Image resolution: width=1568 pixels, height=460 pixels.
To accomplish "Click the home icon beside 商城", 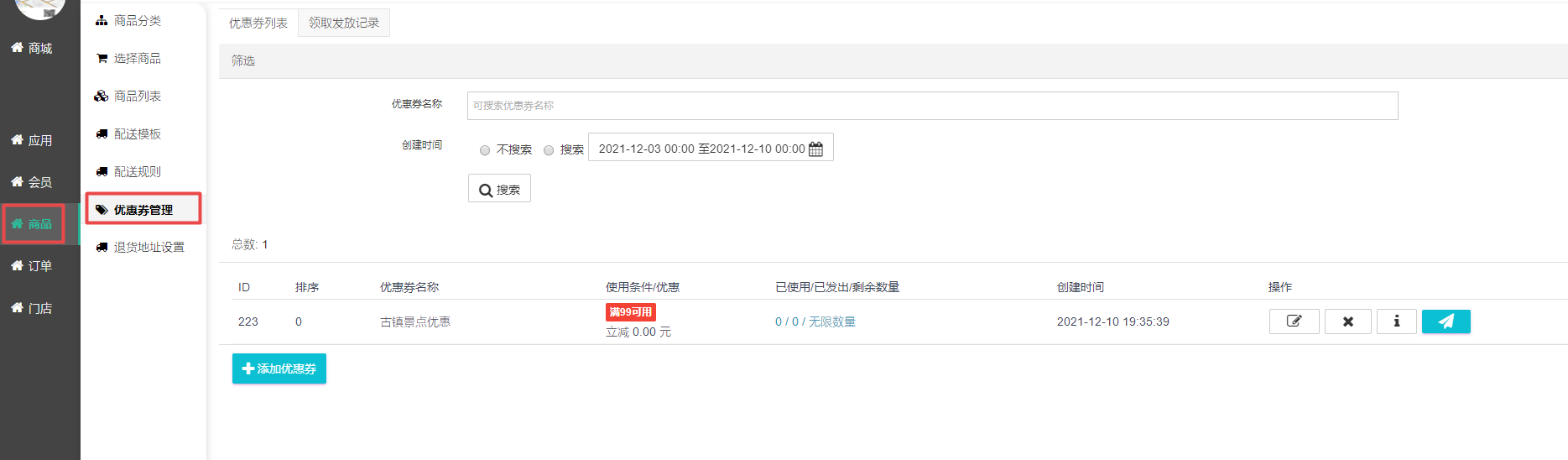I will [x=17, y=48].
